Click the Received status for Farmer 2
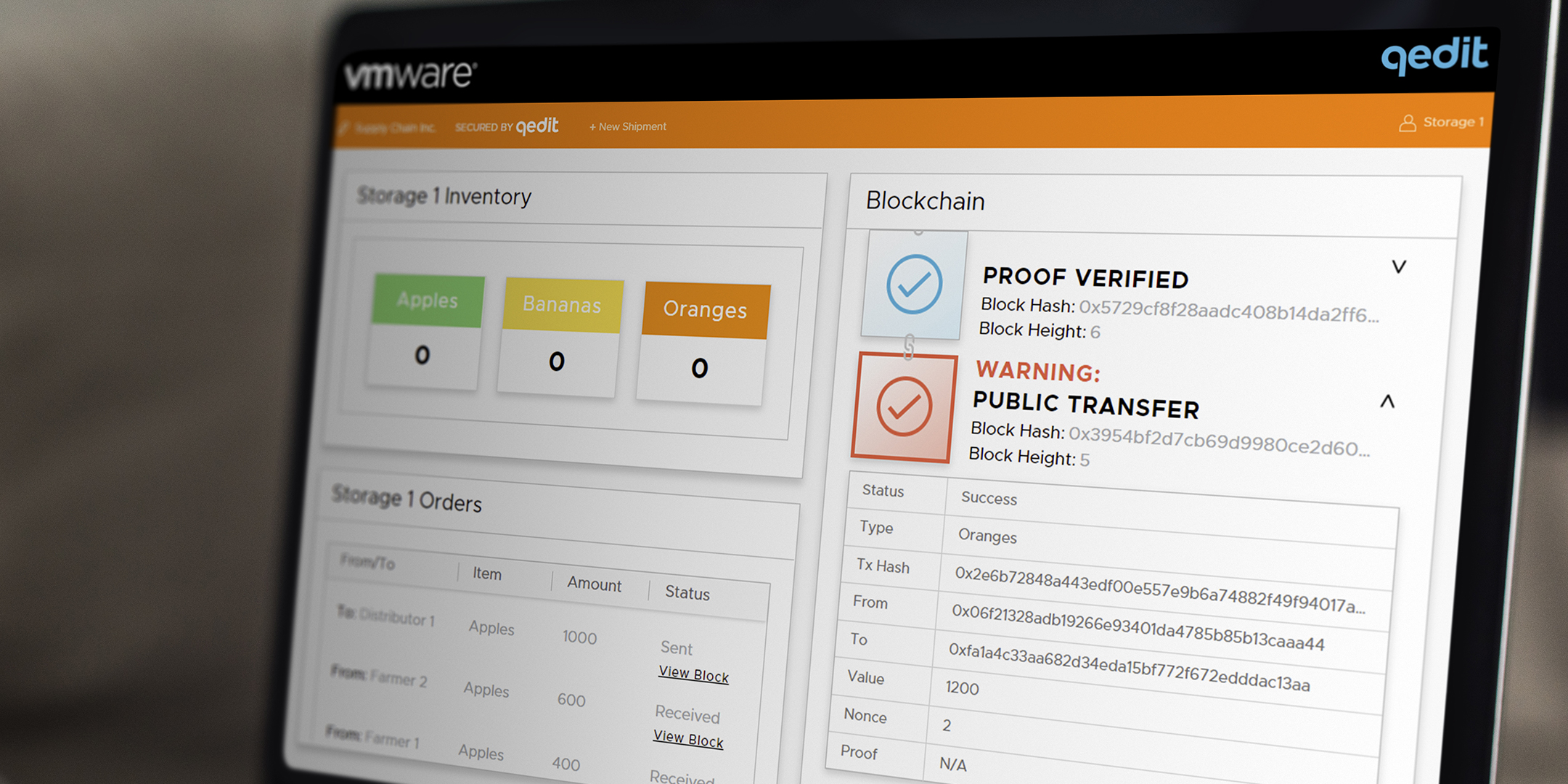Image resolution: width=1568 pixels, height=784 pixels. (687, 715)
